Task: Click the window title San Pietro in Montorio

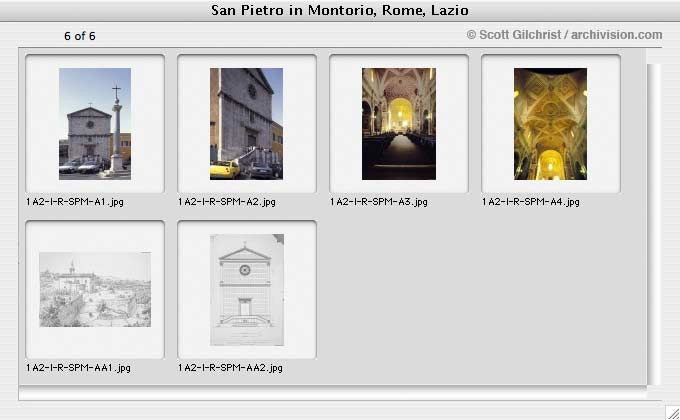Action: pyautogui.click(x=340, y=10)
